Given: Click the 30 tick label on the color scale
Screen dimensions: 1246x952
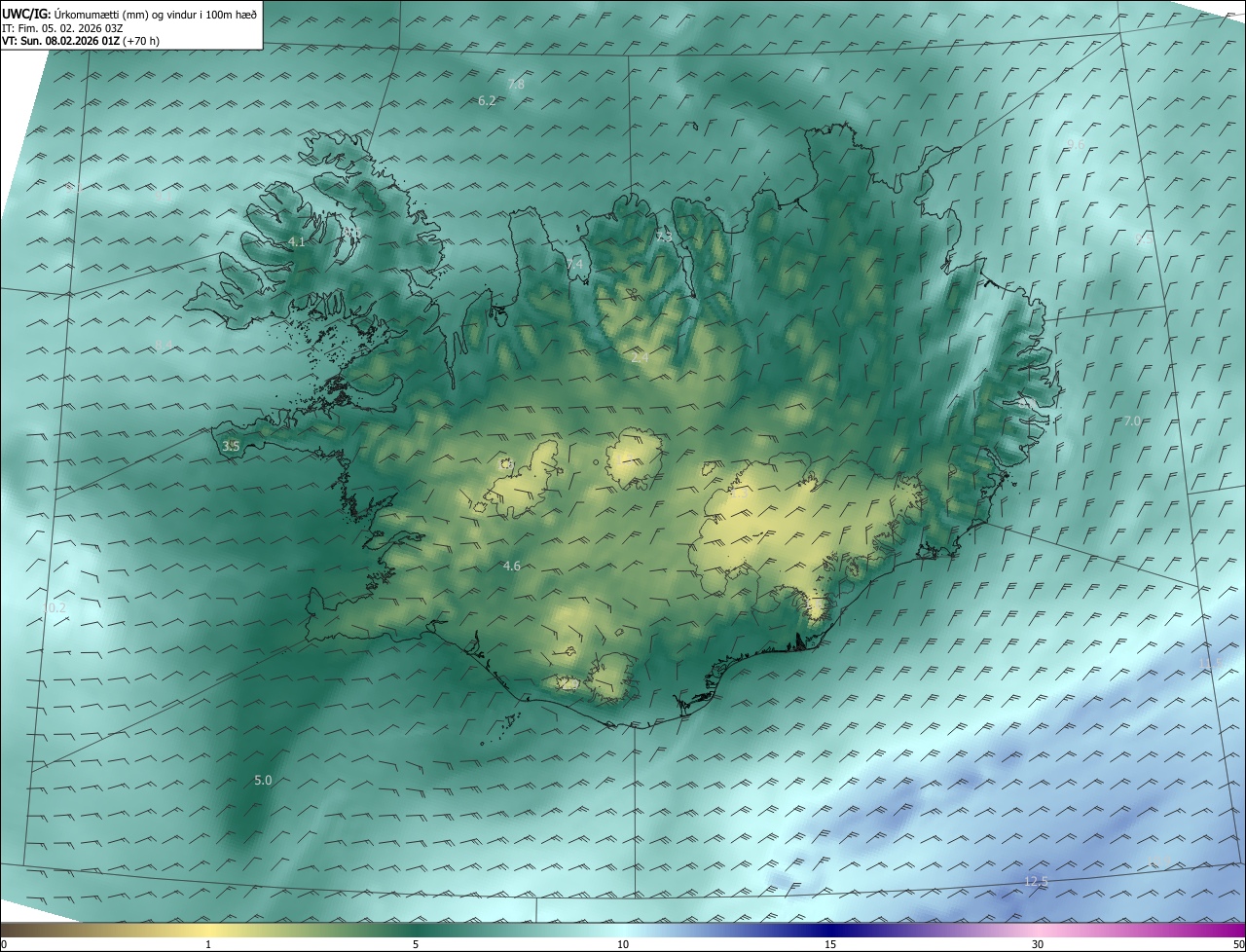Looking at the screenshot, I should pyautogui.click(x=1038, y=944).
